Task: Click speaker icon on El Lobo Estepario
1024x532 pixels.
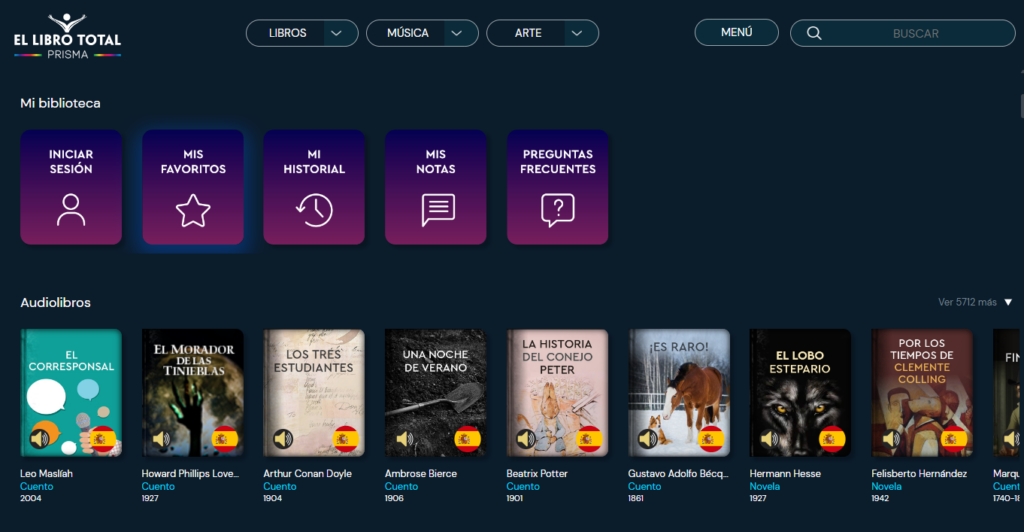Action: coord(769,439)
